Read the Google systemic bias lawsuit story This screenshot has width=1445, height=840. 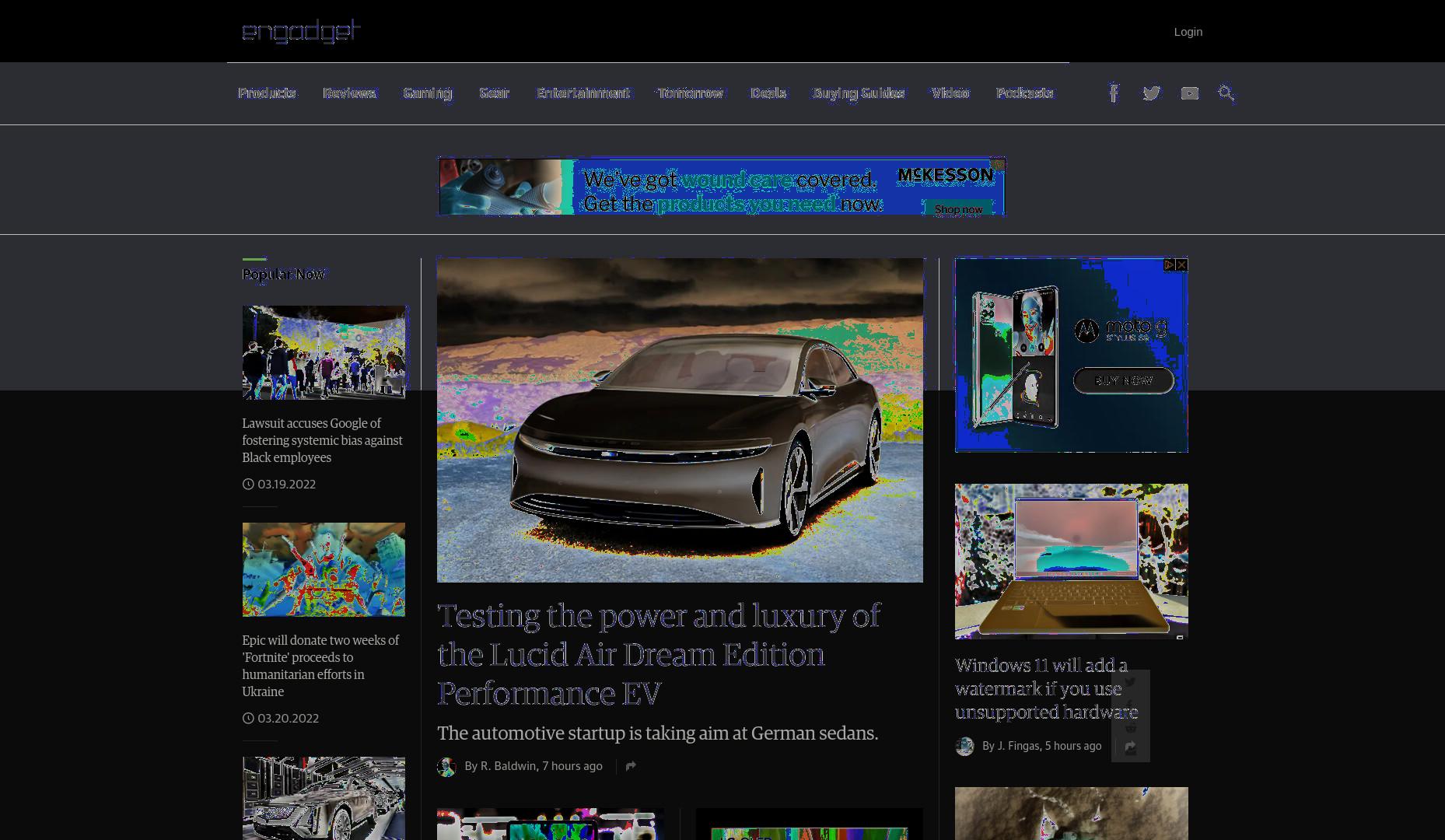(322, 440)
